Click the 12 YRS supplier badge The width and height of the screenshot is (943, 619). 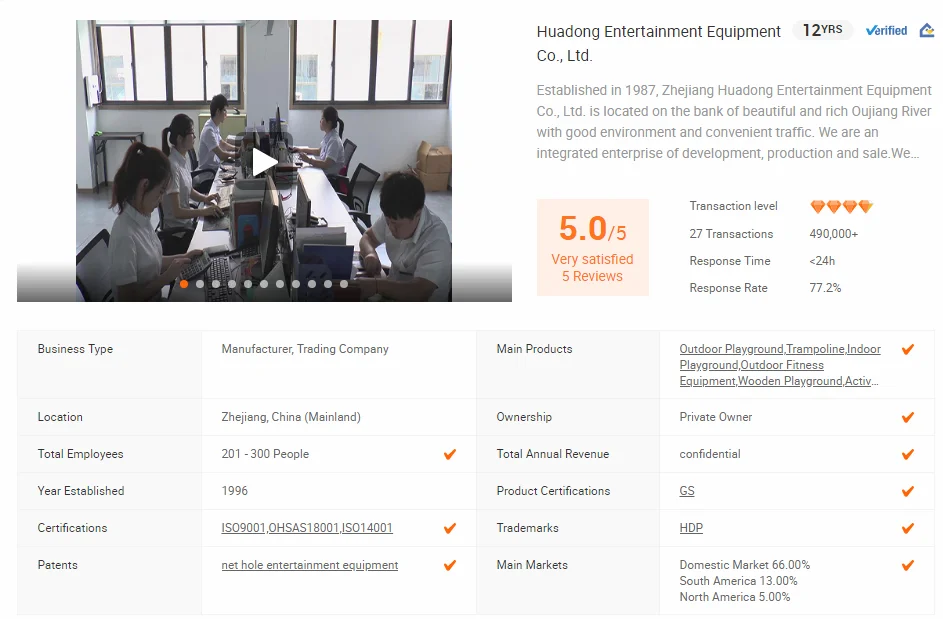click(822, 30)
